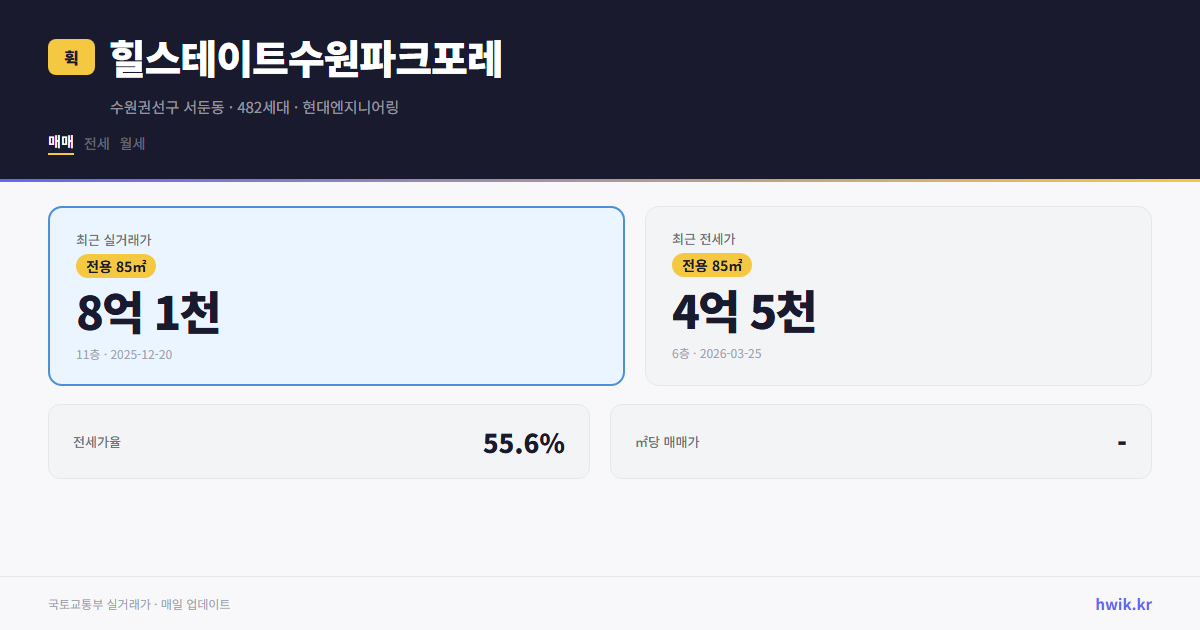This screenshot has height=630, width=1200.
Task: Click the yellow 획 logo badge
Action: 68,58
